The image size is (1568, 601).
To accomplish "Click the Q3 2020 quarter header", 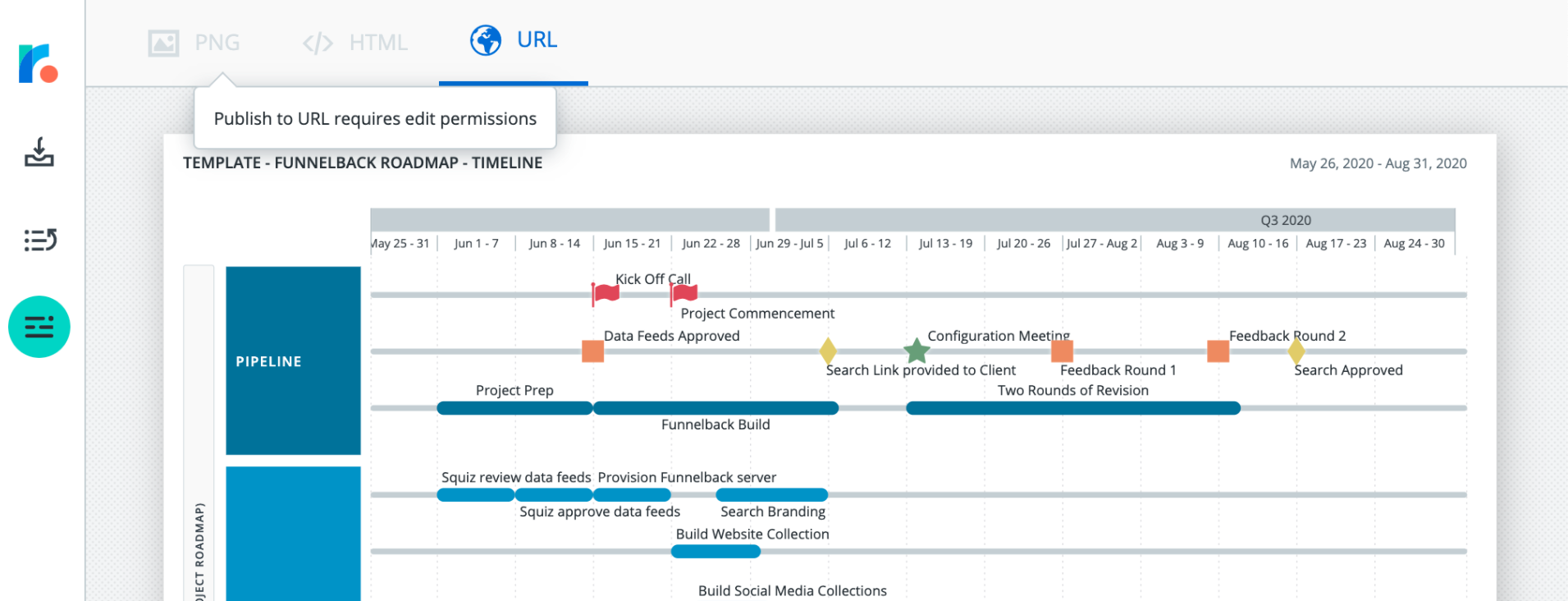I will pyautogui.click(x=1285, y=220).
